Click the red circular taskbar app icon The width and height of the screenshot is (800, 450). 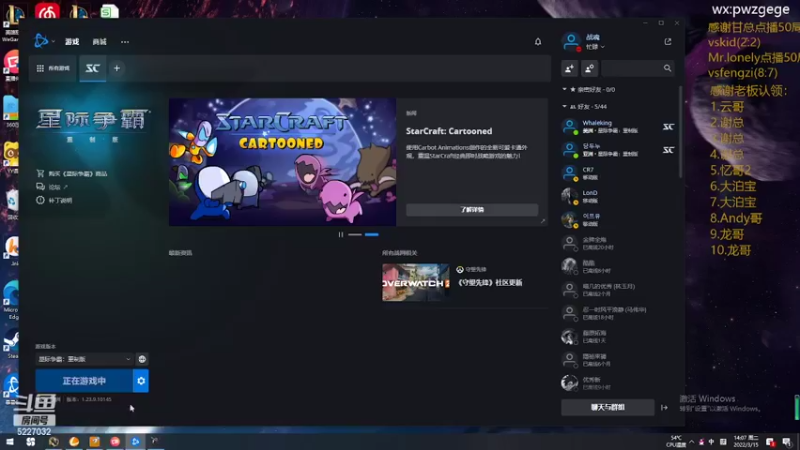[115, 441]
